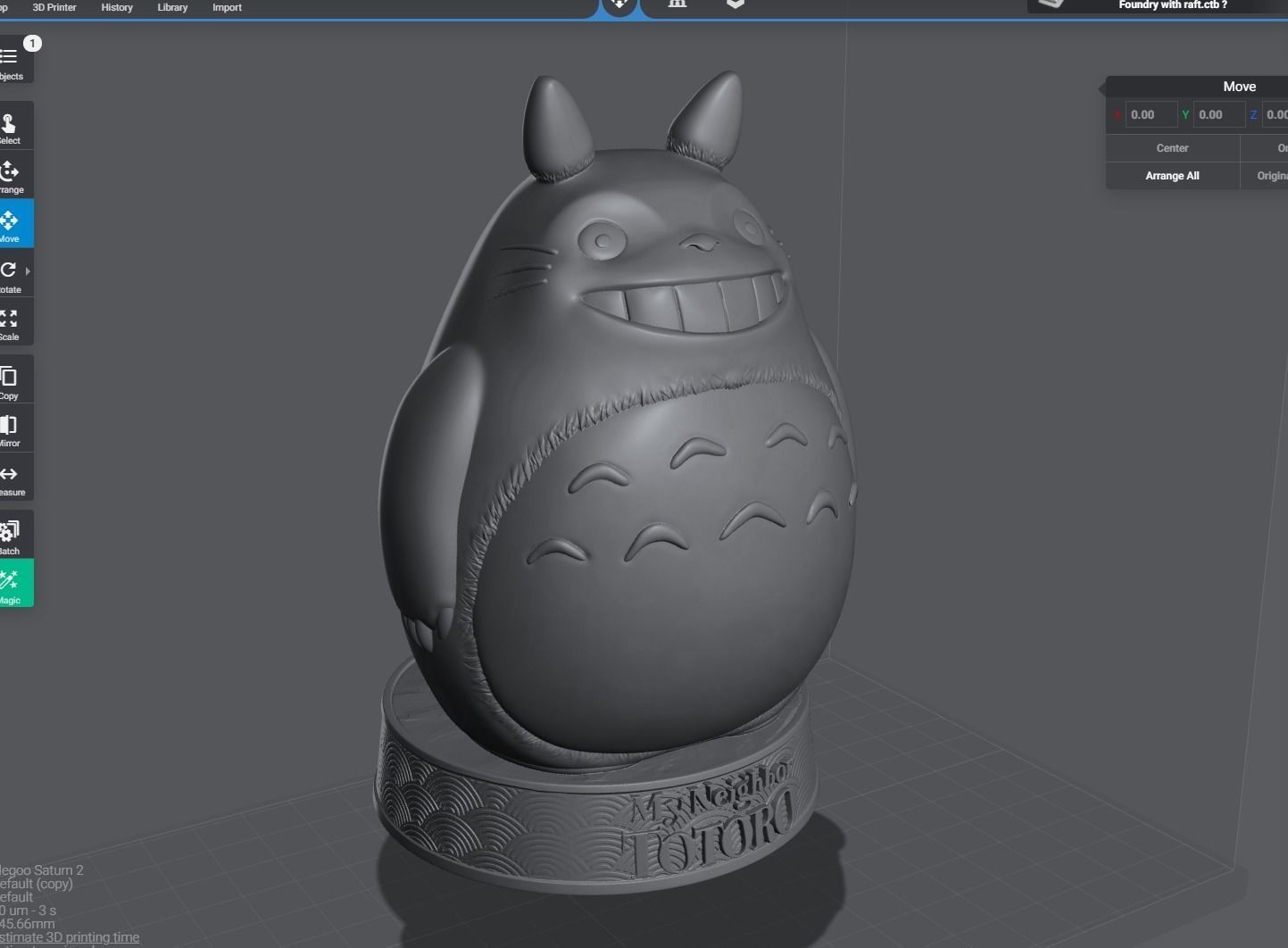Click the X position input field
The image size is (1288, 948).
click(1151, 114)
